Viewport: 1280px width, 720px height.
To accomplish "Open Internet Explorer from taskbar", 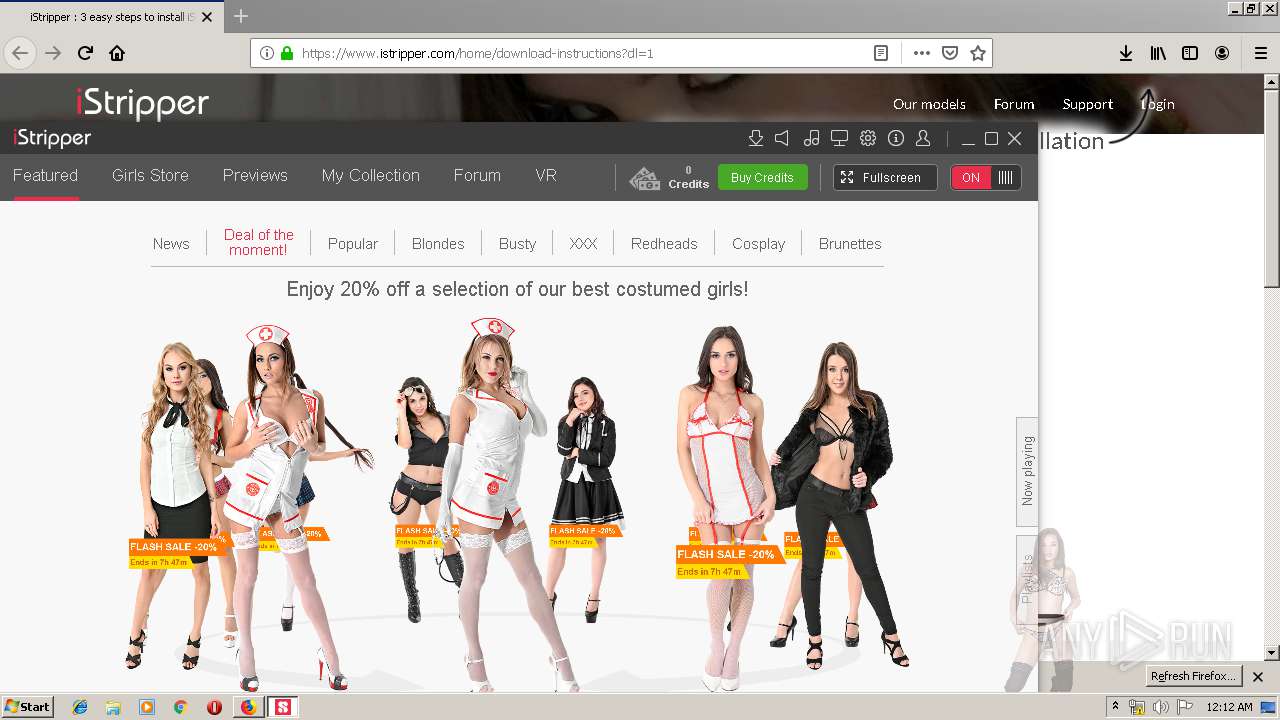I will (80, 707).
